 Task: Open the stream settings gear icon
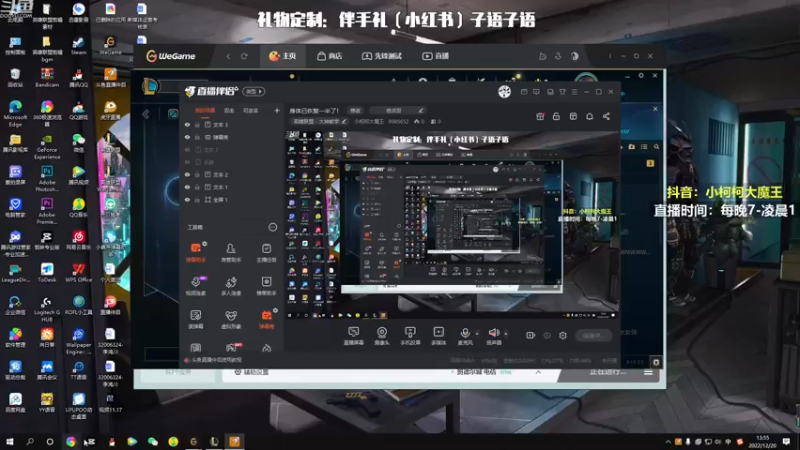tap(563, 335)
